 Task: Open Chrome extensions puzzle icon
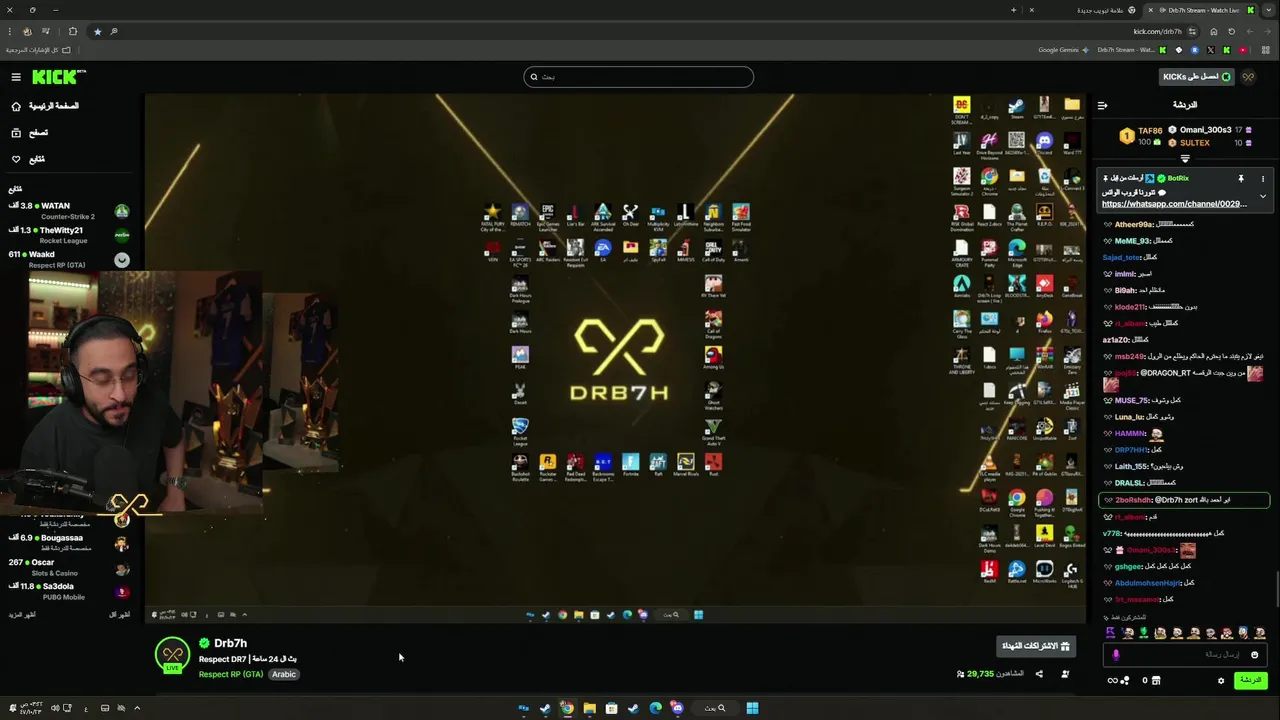(73, 31)
